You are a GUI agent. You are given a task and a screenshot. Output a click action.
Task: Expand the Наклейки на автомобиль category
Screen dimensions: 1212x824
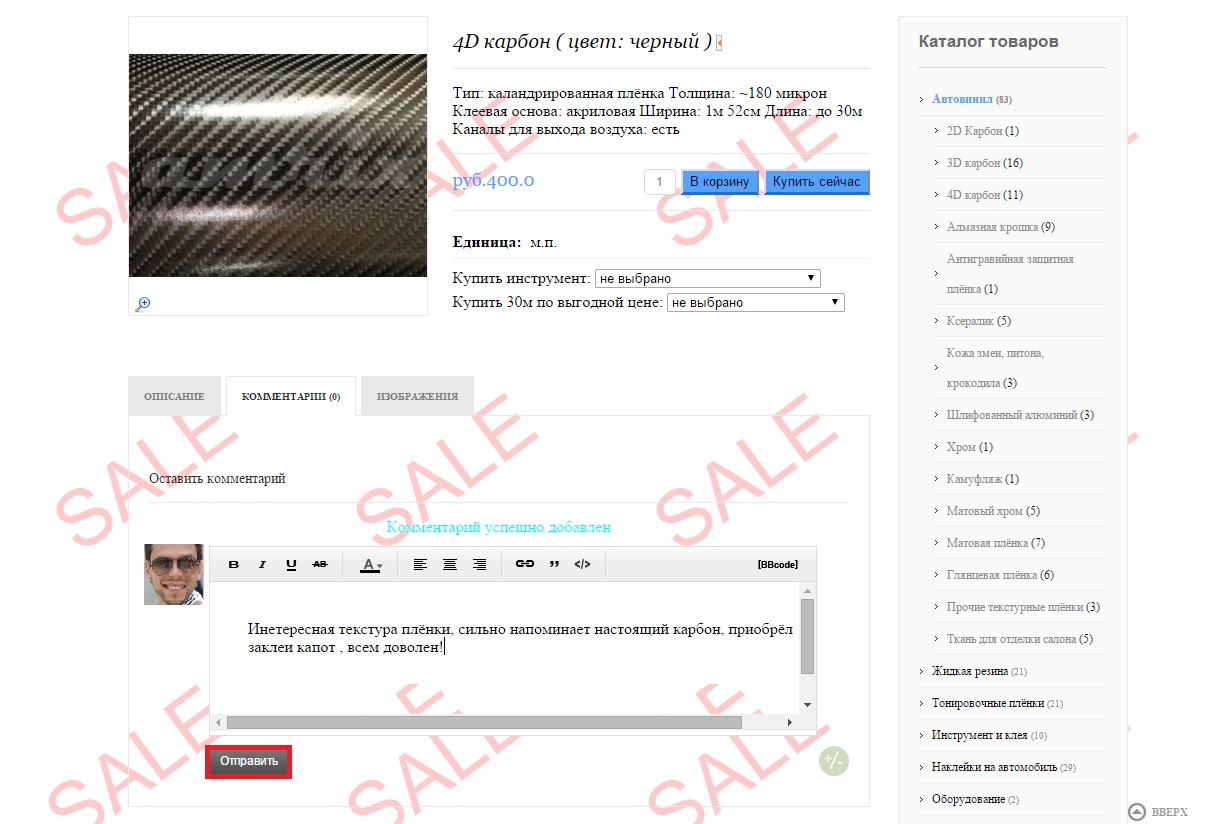tap(922, 767)
